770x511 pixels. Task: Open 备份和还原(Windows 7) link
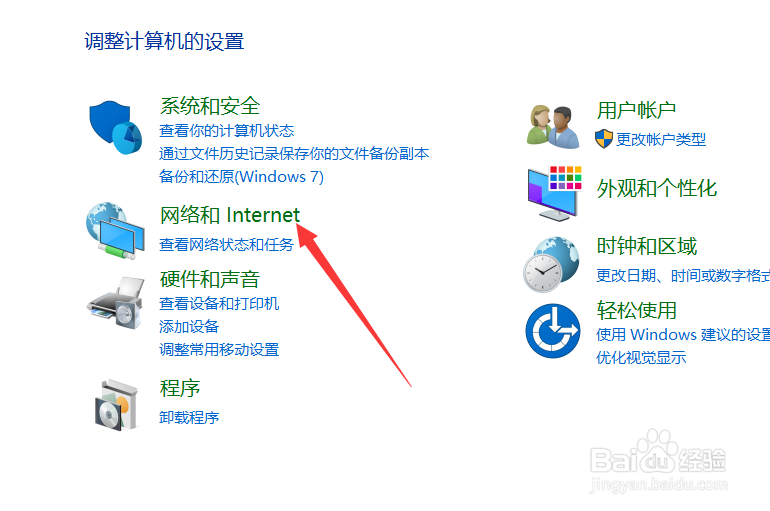tap(241, 176)
